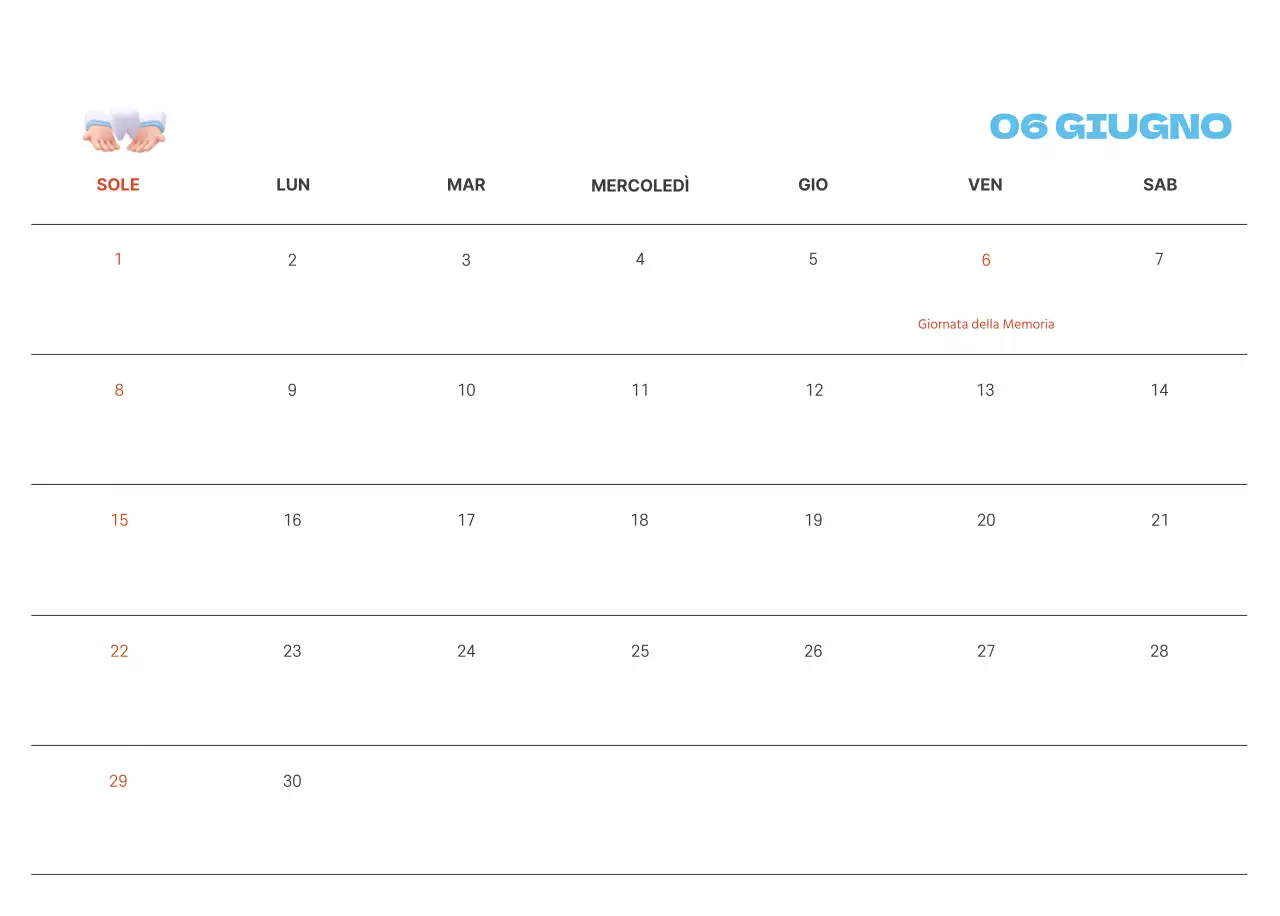
Task: Select Sunday date 1
Action: tap(118, 260)
